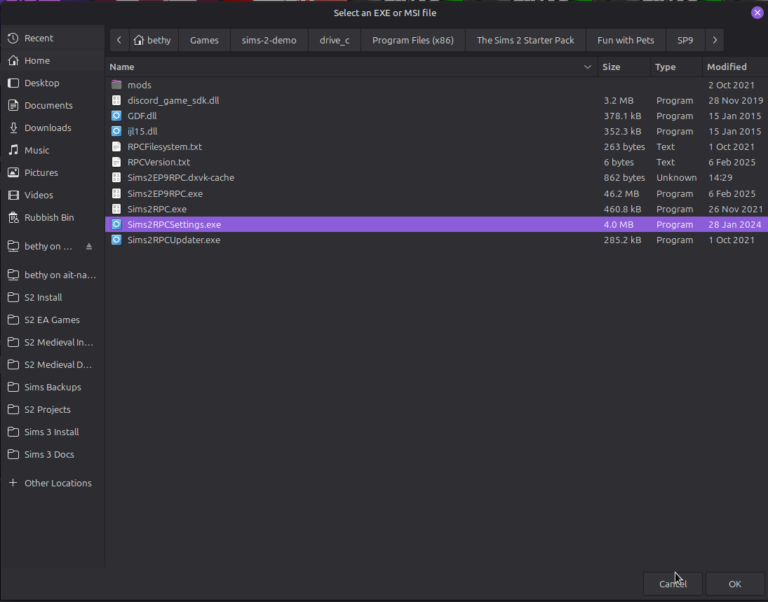Open the Music sidebar folder
Image resolution: width=768 pixels, height=602 pixels.
pyautogui.click(x=52, y=150)
